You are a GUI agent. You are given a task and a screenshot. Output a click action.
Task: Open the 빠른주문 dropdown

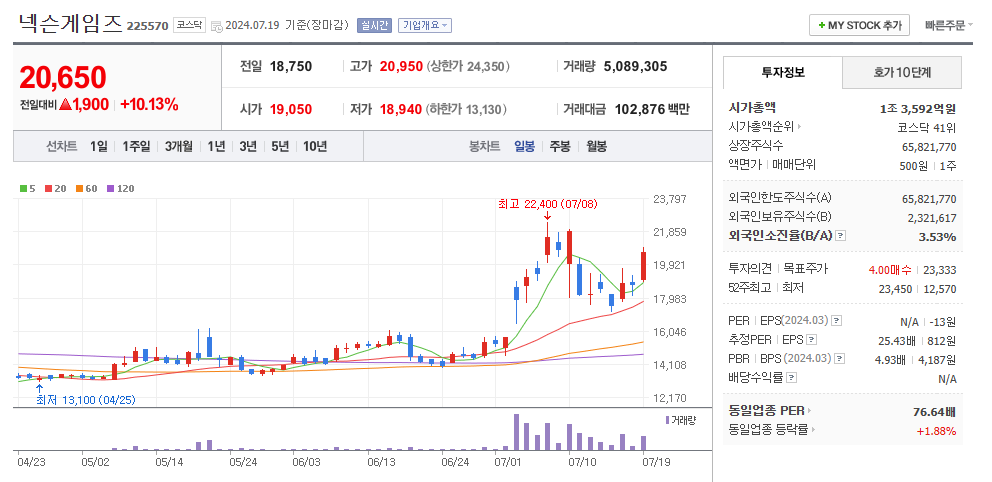click(x=948, y=25)
